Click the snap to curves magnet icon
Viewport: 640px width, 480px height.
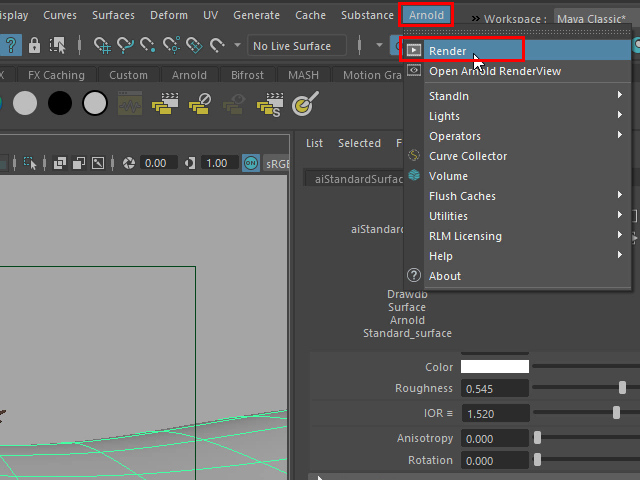point(125,46)
